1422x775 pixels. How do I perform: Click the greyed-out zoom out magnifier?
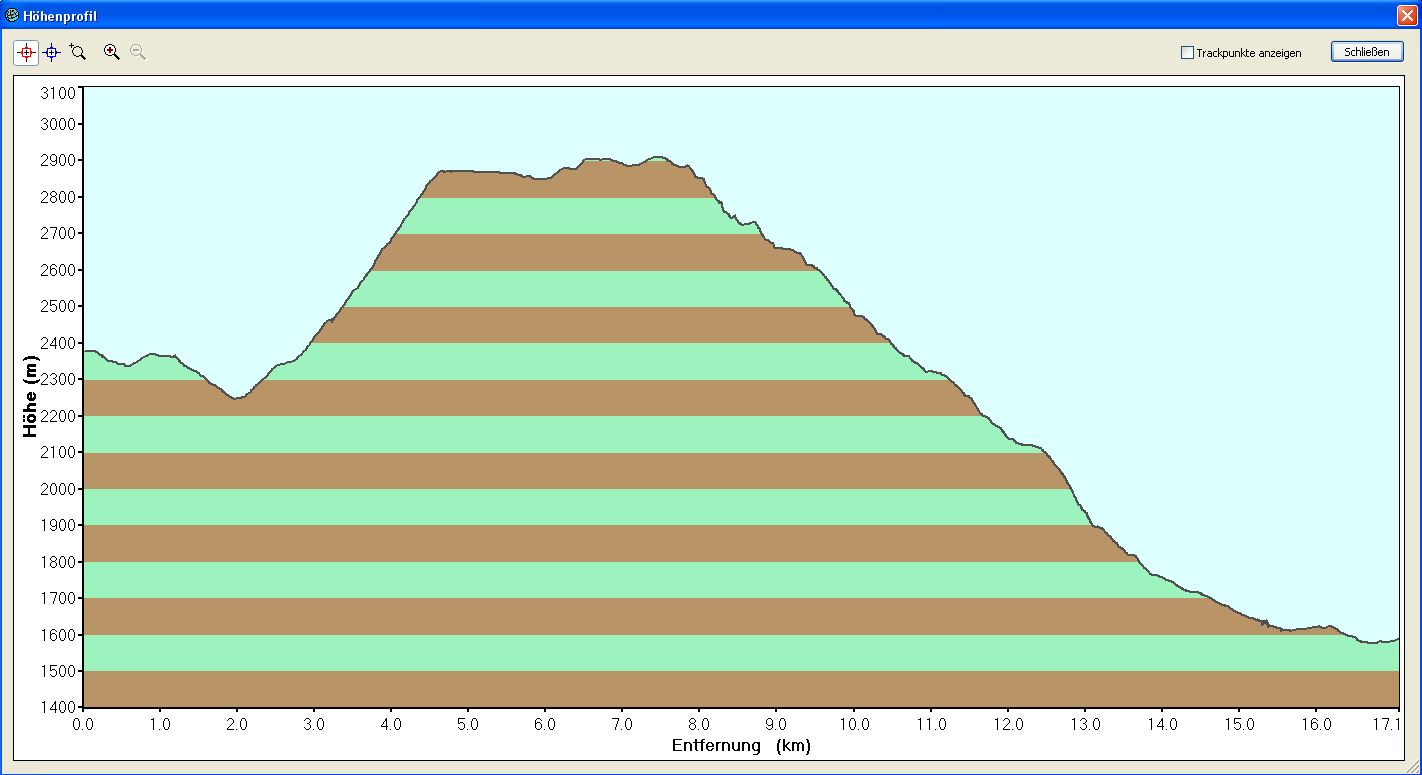138,52
